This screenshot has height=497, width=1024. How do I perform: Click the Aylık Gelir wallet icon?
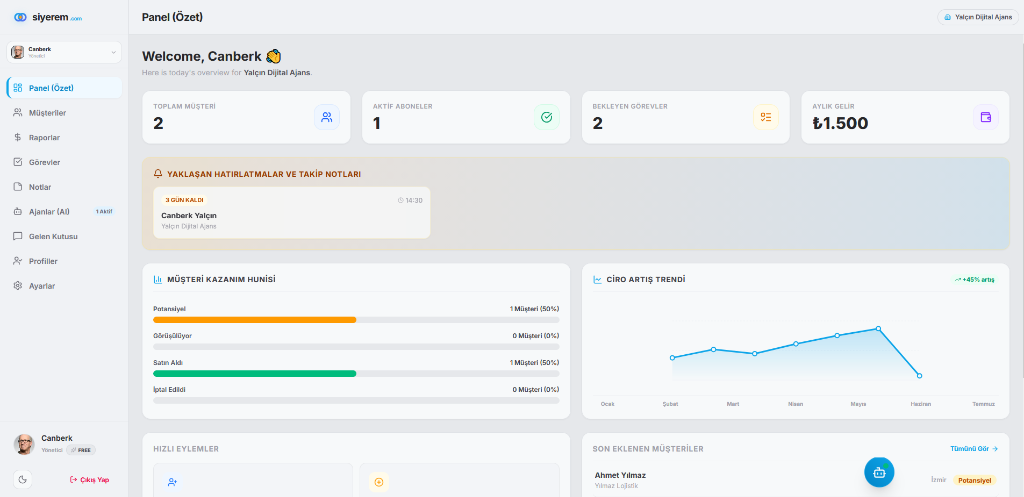(985, 118)
